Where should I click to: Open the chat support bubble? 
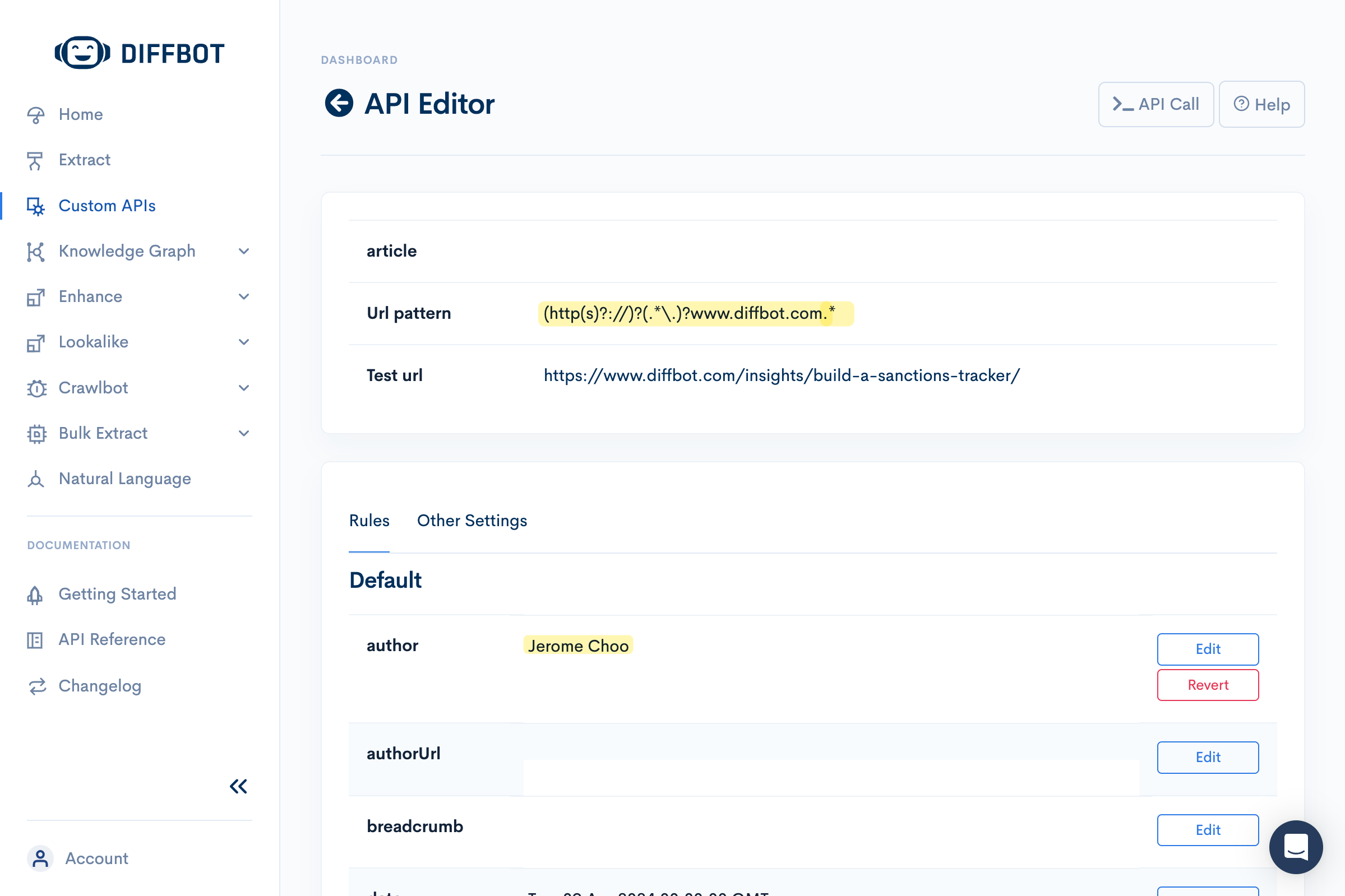click(x=1295, y=847)
